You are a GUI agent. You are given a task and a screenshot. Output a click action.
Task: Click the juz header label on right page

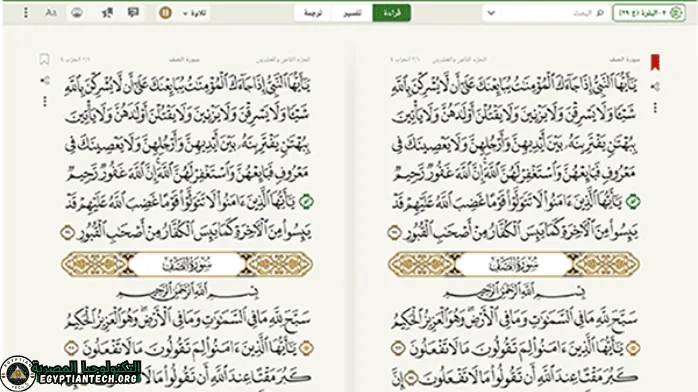pos(459,59)
